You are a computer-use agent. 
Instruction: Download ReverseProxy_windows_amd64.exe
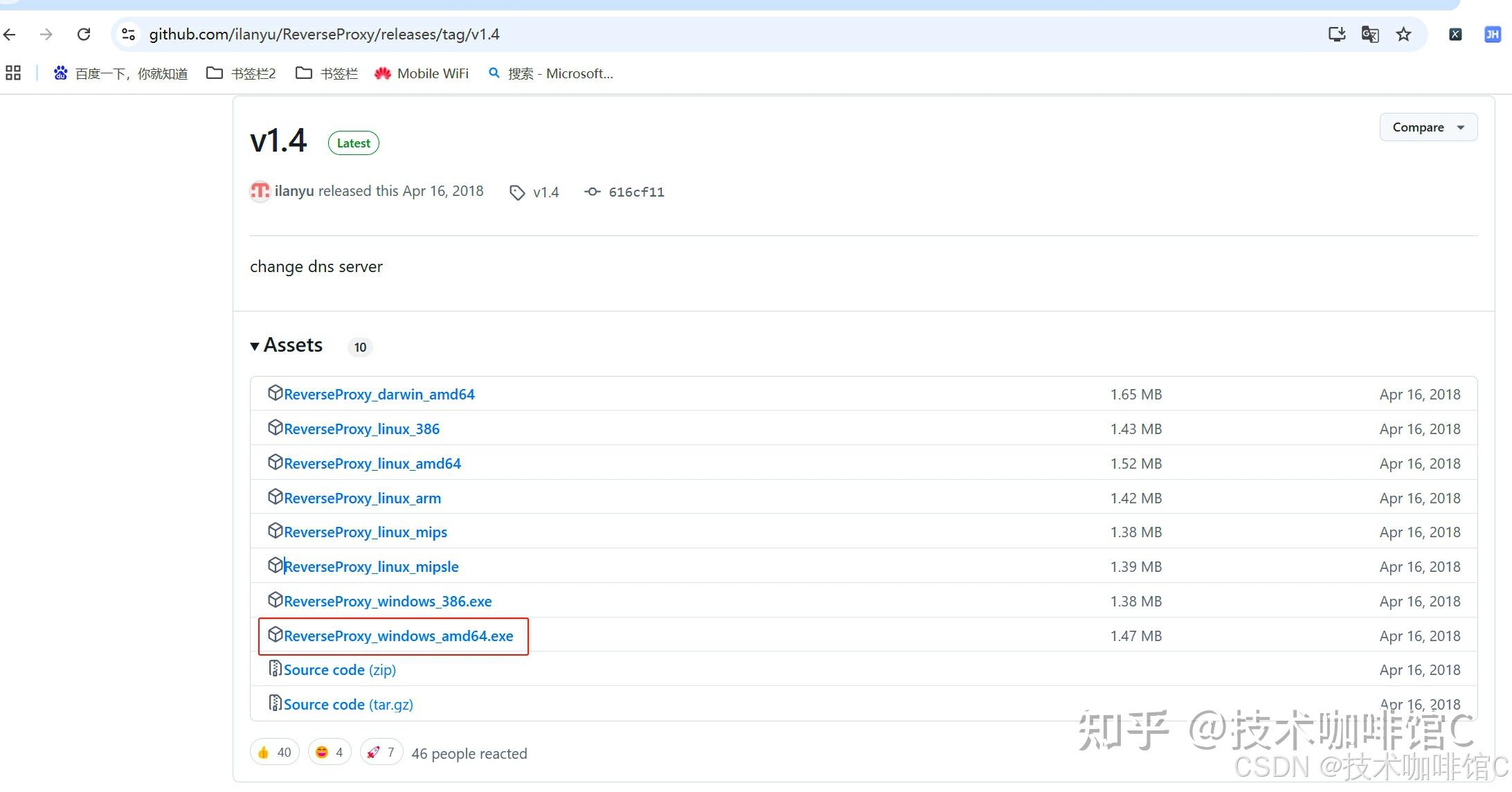coord(398,636)
